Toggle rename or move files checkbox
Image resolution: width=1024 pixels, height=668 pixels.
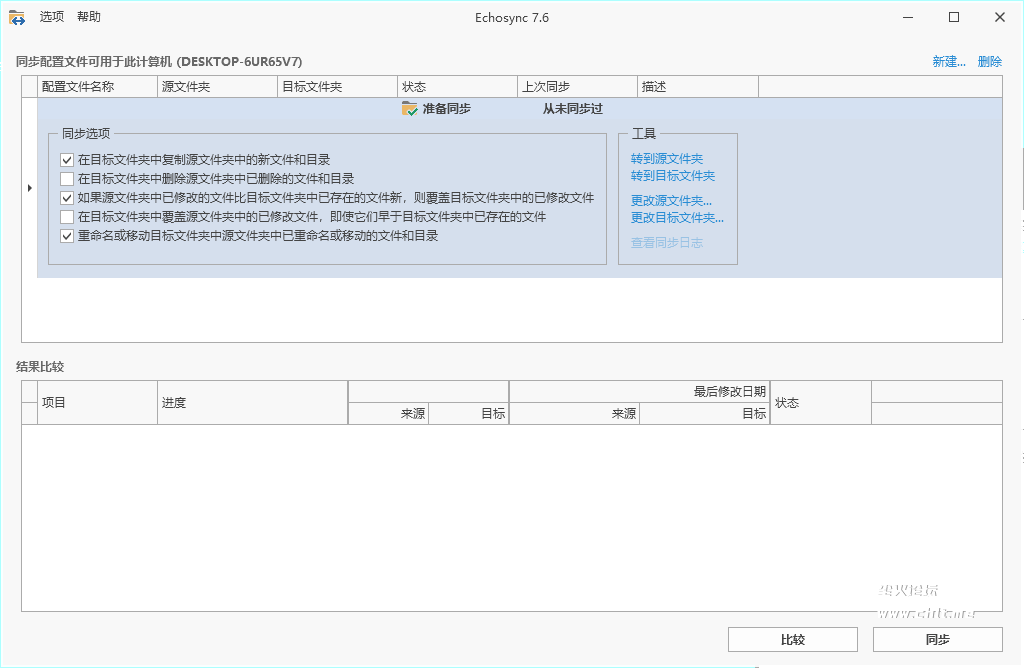pos(67,236)
